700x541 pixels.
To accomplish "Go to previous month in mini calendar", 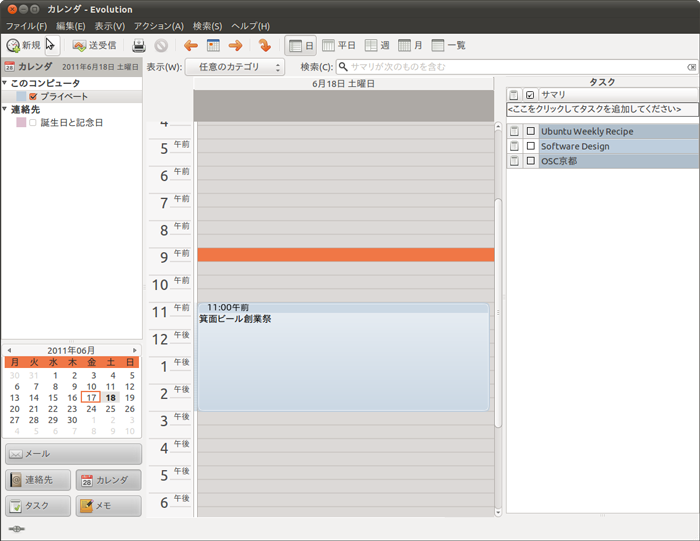I will pyautogui.click(x=9, y=350).
